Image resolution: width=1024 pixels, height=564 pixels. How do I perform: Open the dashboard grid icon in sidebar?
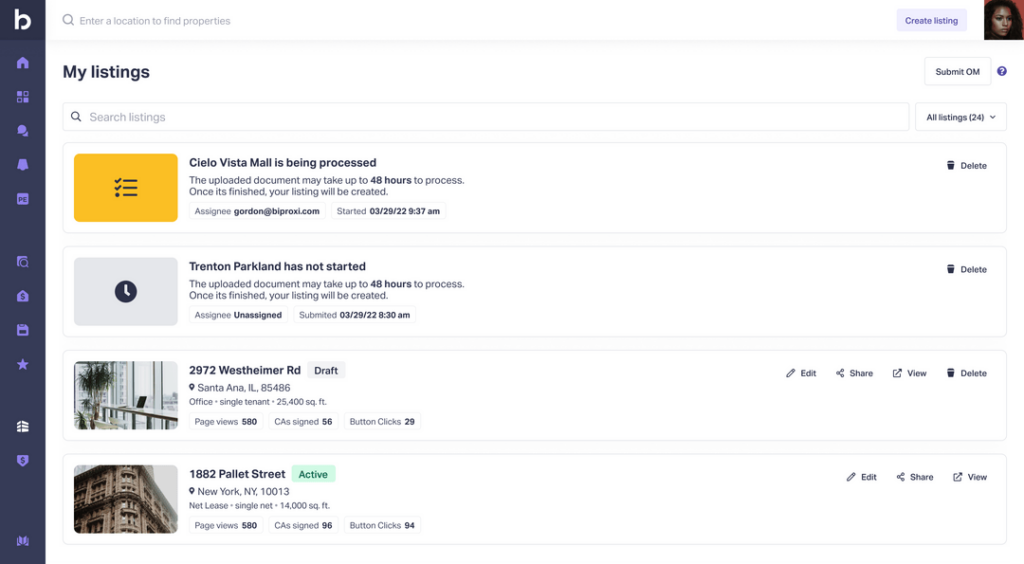(x=22, y=97)
